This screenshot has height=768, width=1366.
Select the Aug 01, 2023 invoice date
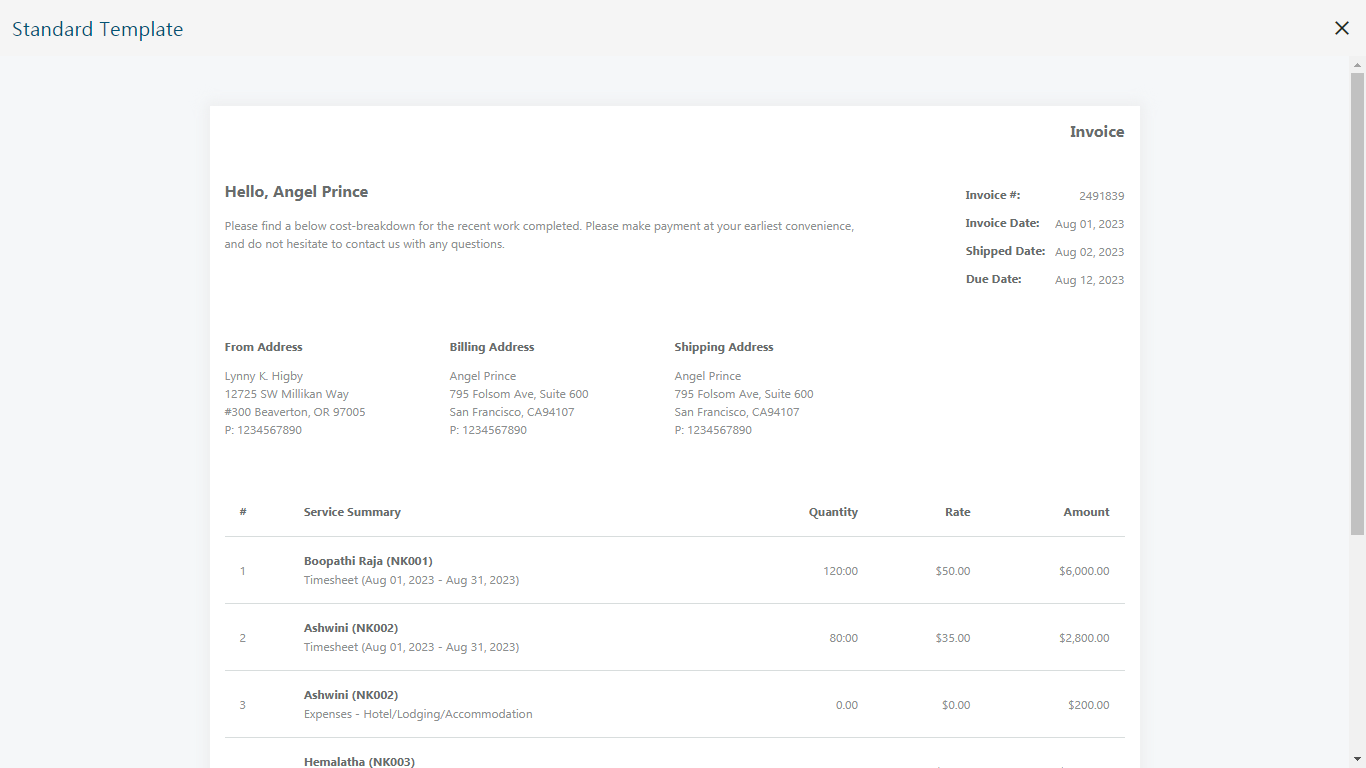point(1089,224)
